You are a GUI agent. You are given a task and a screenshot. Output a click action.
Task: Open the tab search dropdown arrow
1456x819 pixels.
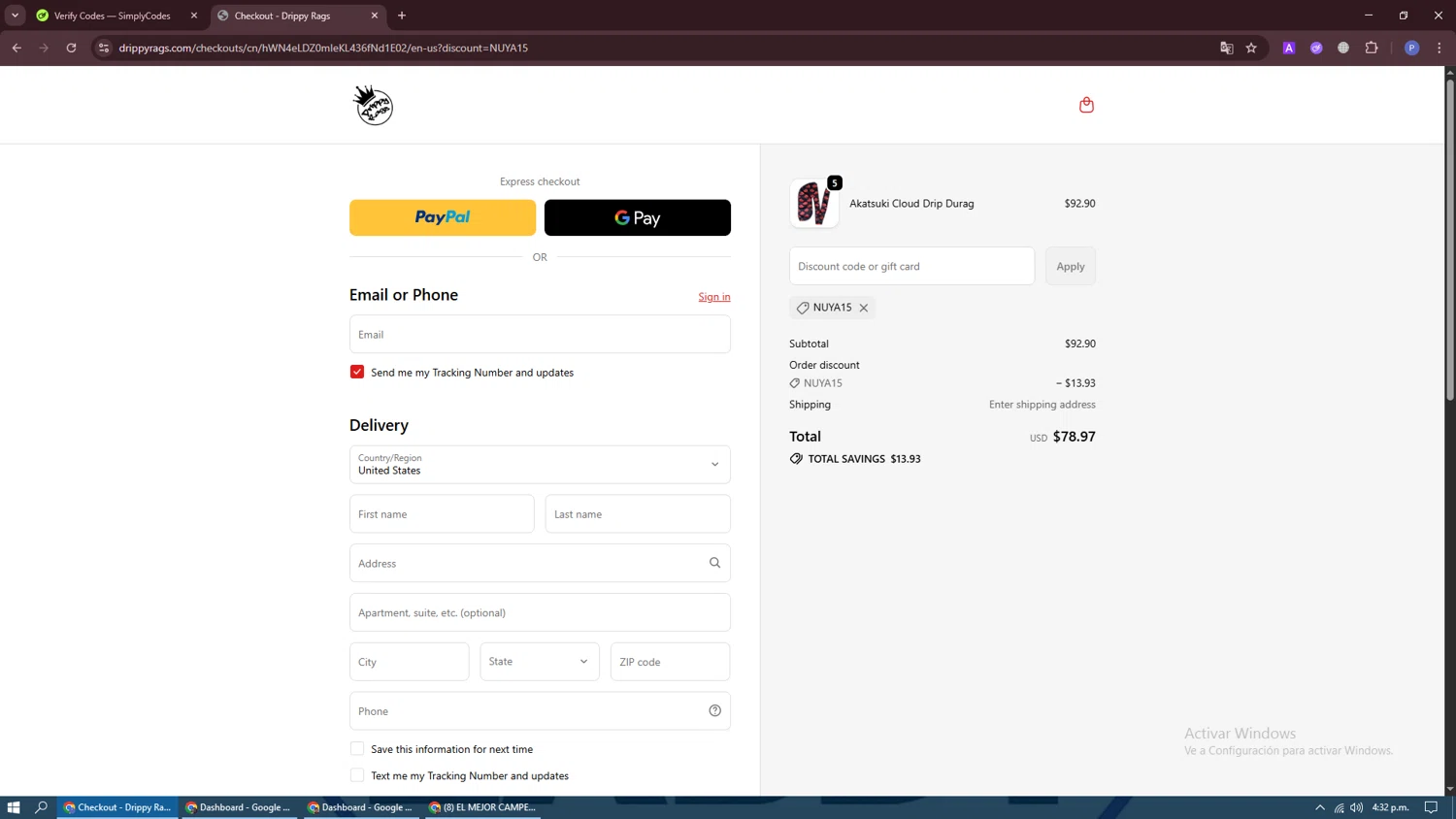(x=15, y=16)
